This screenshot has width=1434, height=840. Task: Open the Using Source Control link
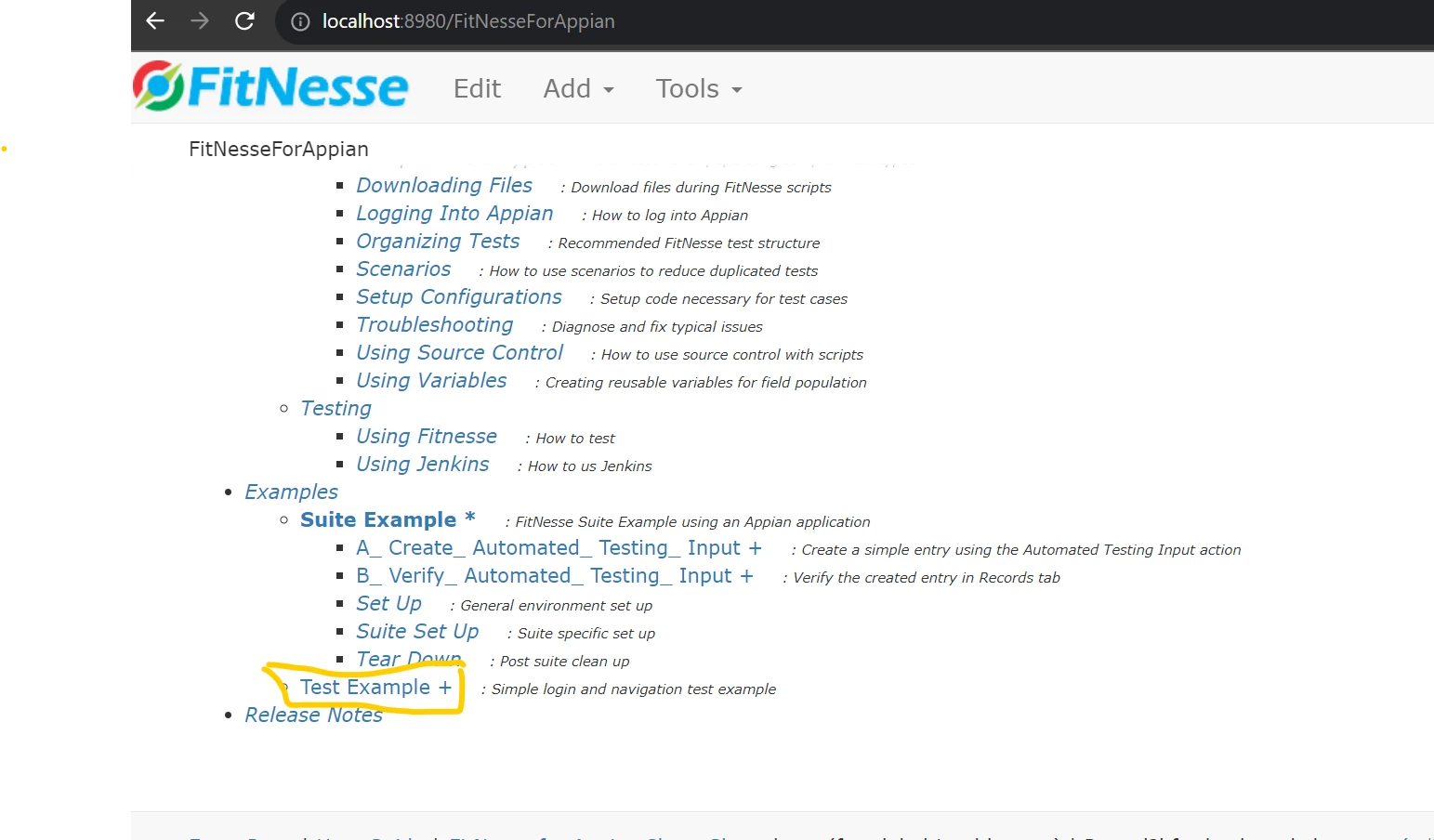460,353
